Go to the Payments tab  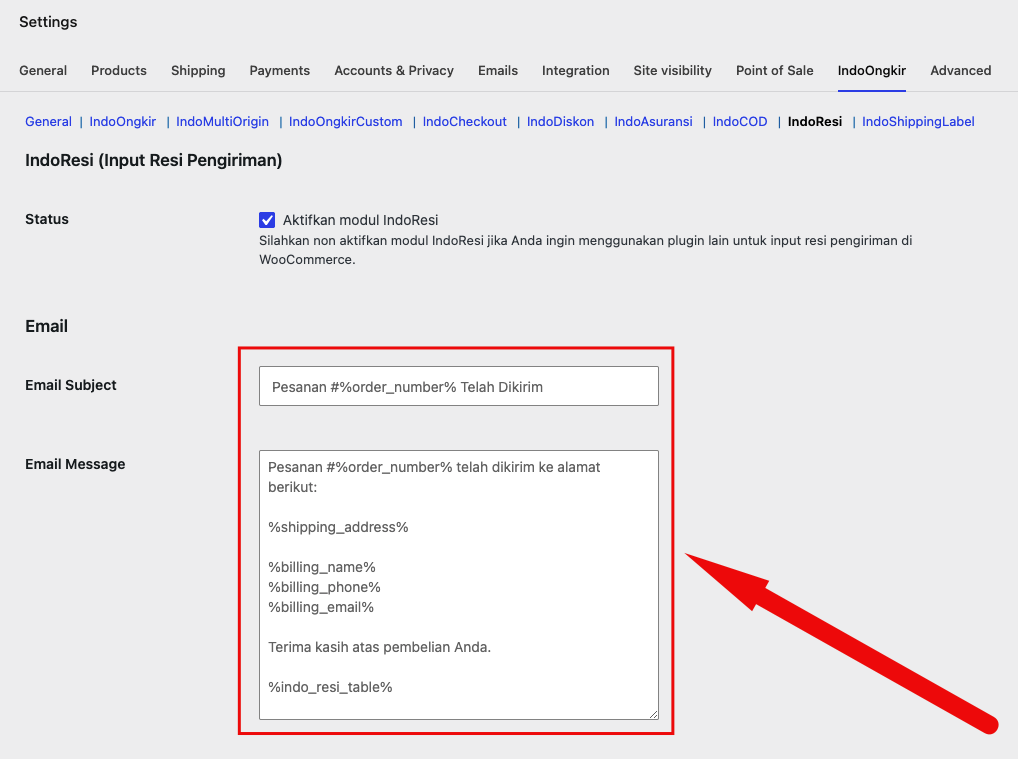point(280,70)
